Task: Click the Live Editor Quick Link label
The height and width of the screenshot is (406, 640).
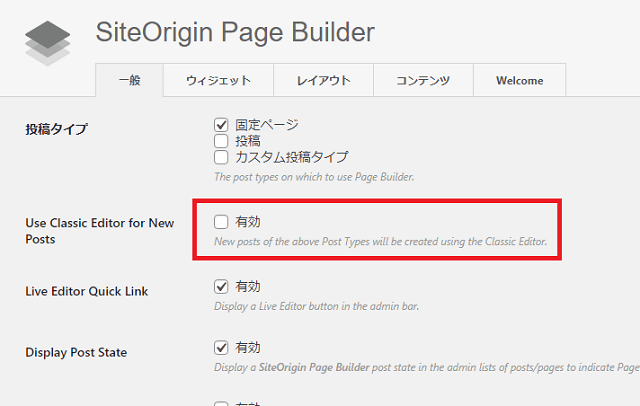Action: [87, 291]
